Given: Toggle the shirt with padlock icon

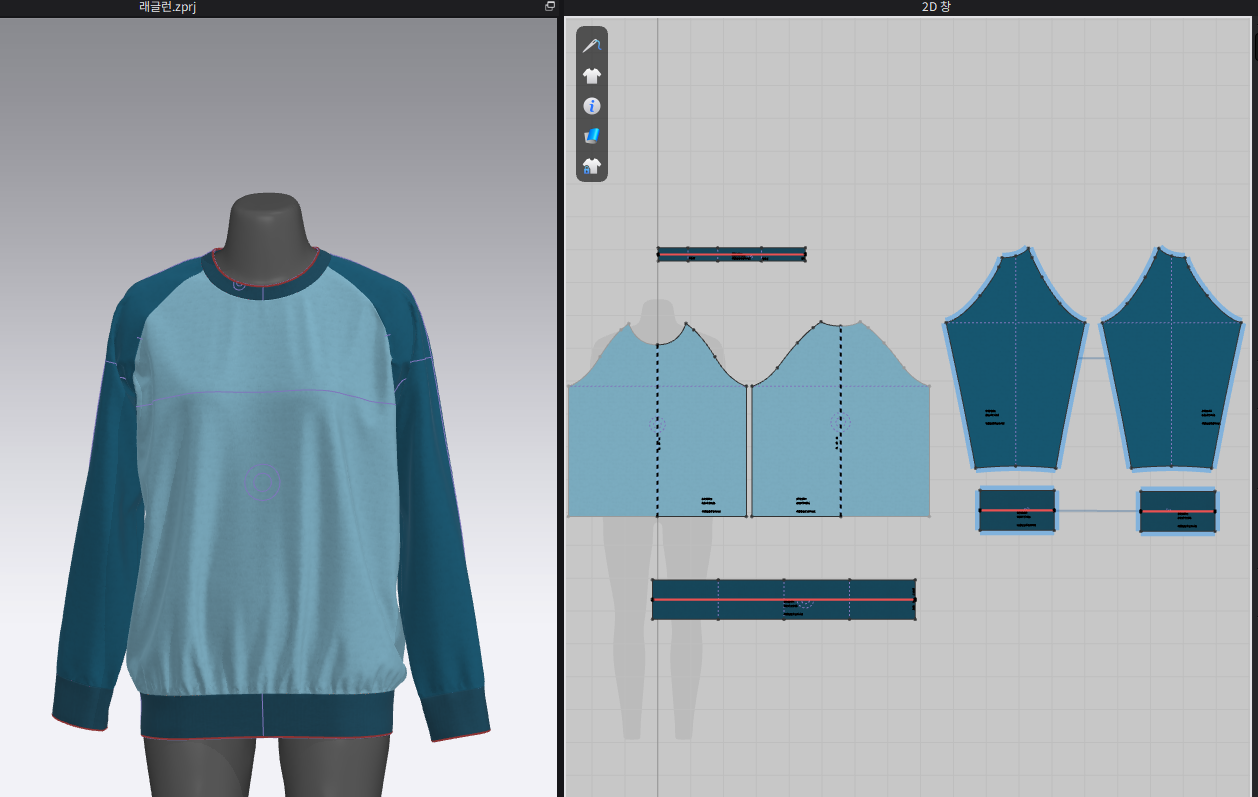Looking at the screenshot, I should [592, 166].
